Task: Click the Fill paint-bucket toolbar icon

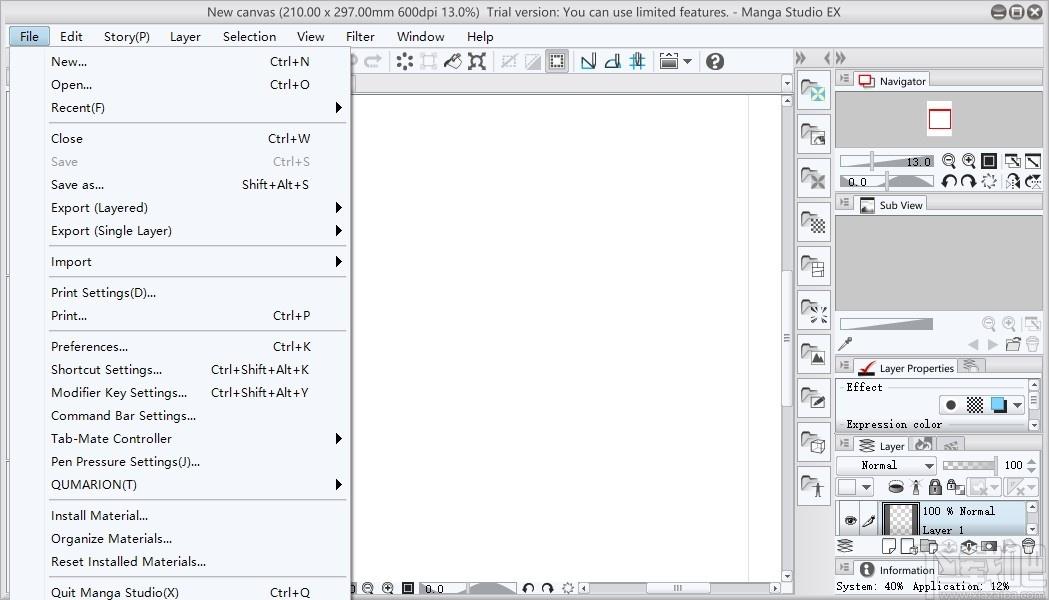Action: pyautogui.click(x=453, y=62)
